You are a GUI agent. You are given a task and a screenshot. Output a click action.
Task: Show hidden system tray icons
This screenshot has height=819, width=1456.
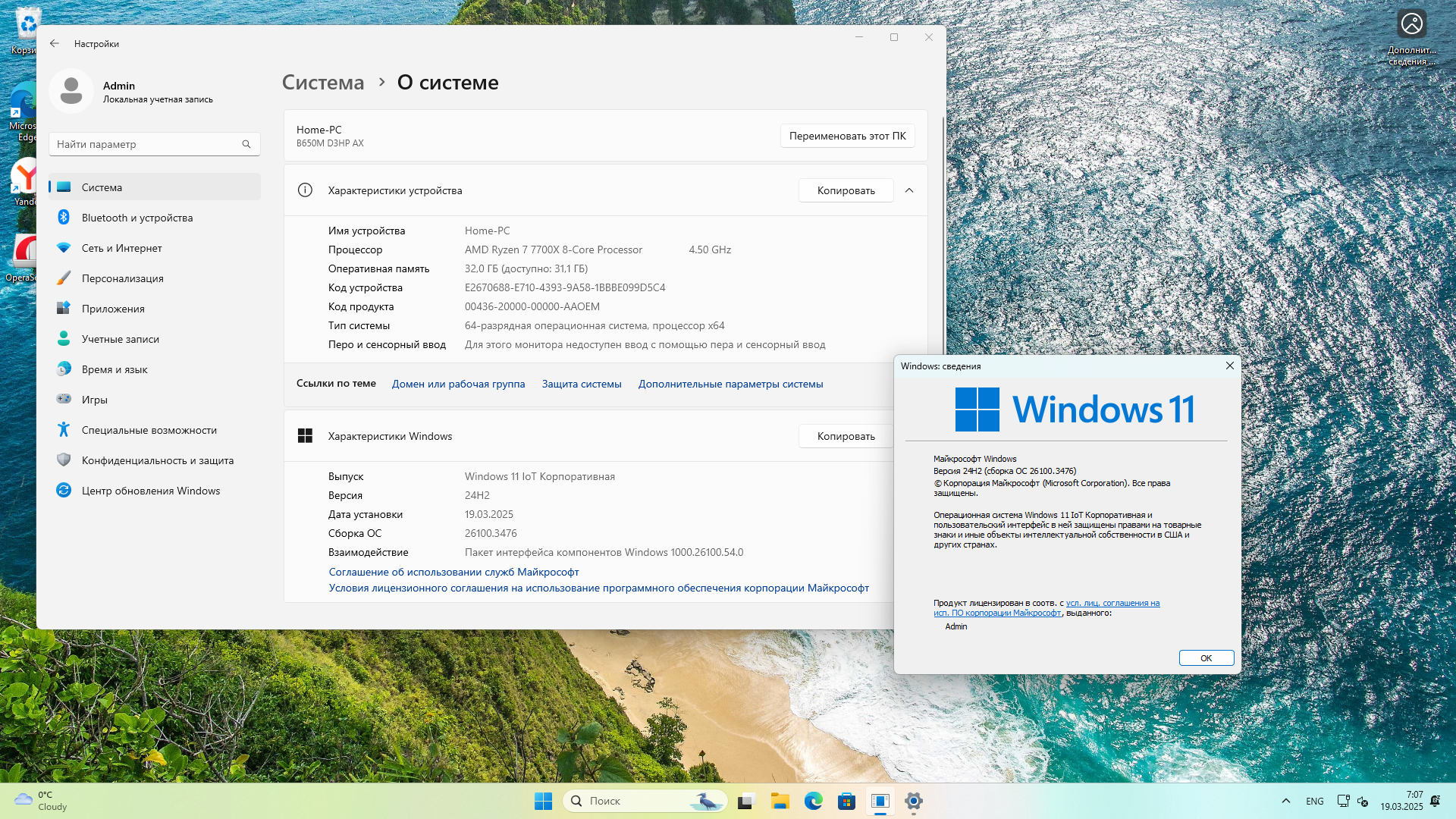pos(1285,801)
